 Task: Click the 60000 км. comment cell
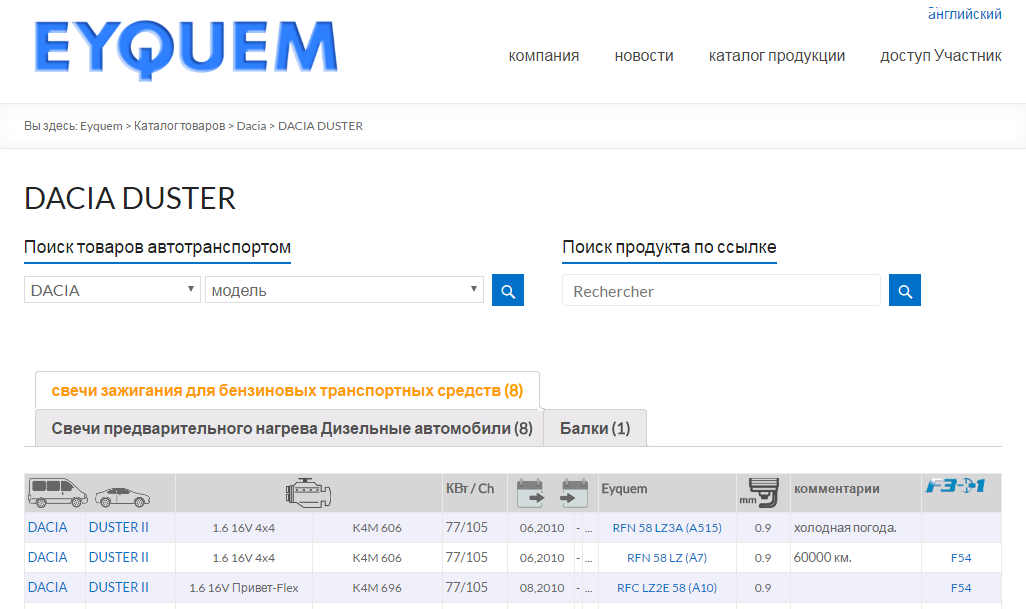click(x=822, y=558)
